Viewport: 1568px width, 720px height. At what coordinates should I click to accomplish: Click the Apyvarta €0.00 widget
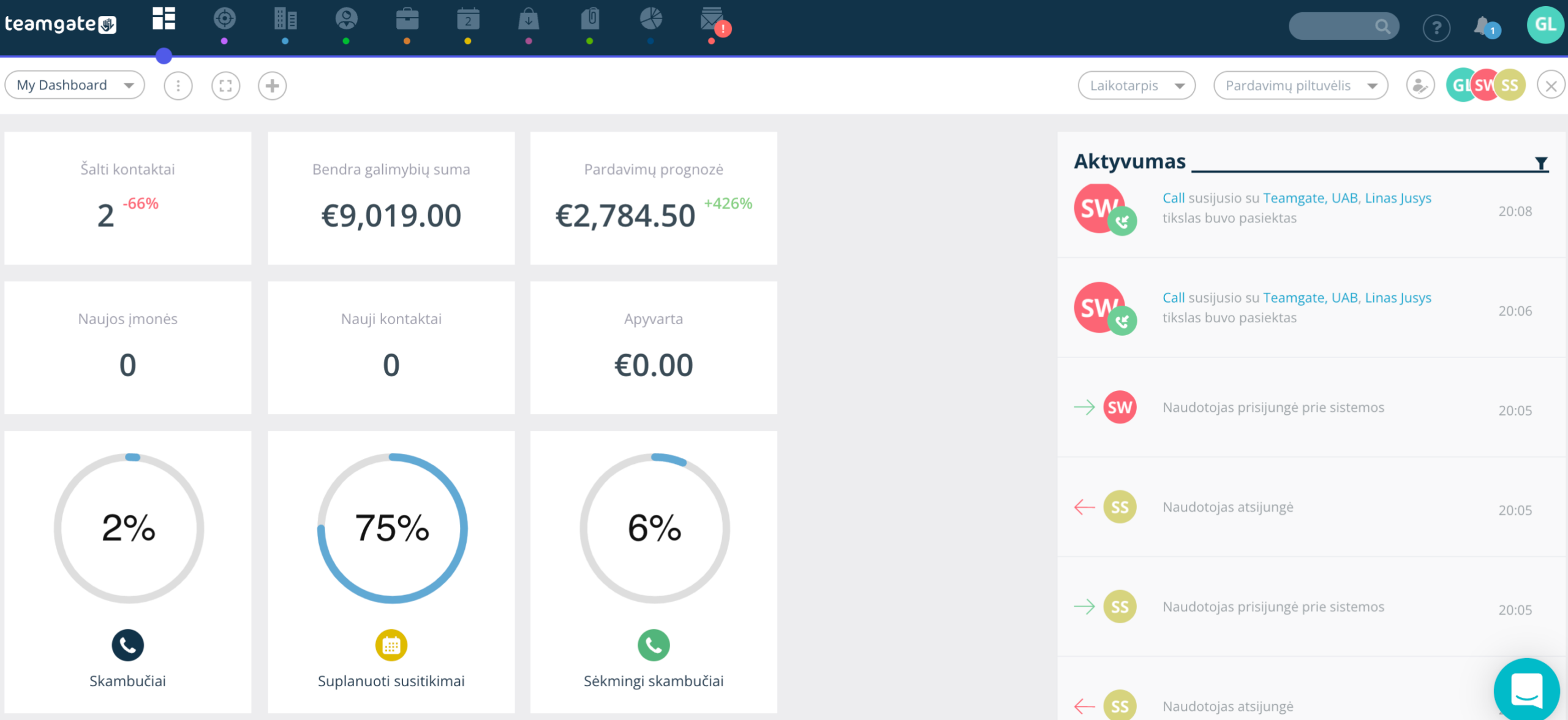click(654, 347)
